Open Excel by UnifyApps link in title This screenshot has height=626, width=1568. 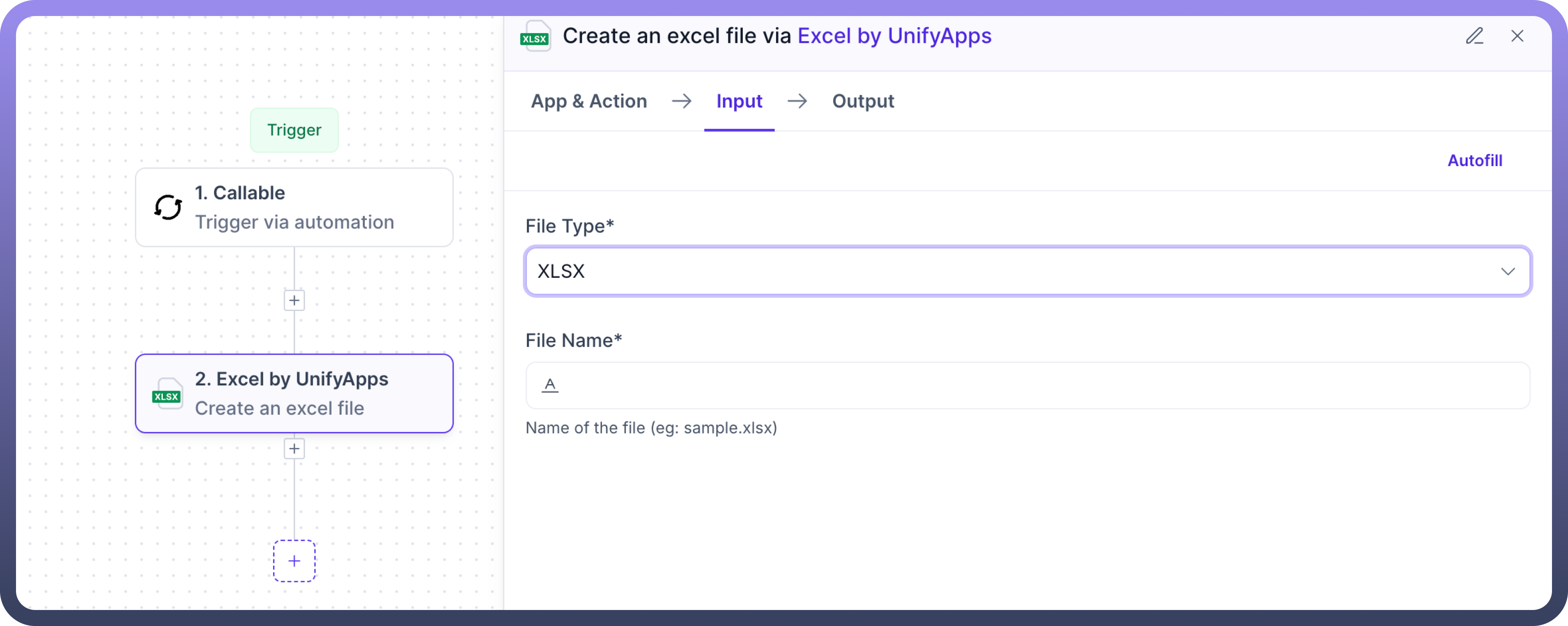pyautogui.click(x=894, y=36)
